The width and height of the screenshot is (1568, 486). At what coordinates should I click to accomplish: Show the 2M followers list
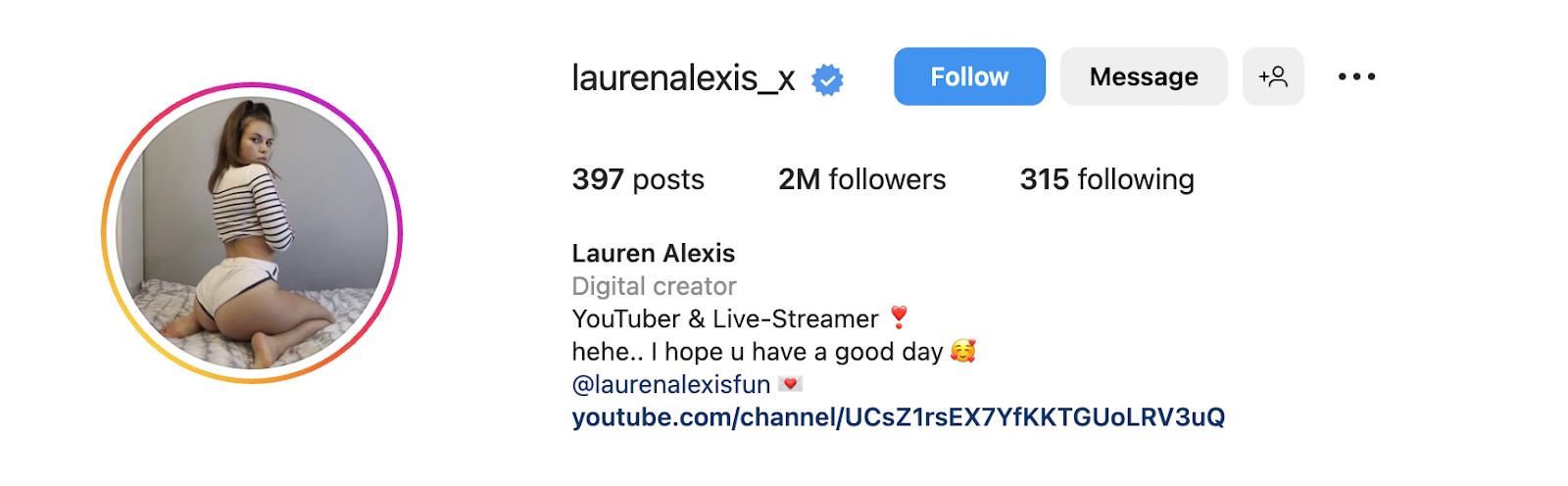[x=862, y=179]
